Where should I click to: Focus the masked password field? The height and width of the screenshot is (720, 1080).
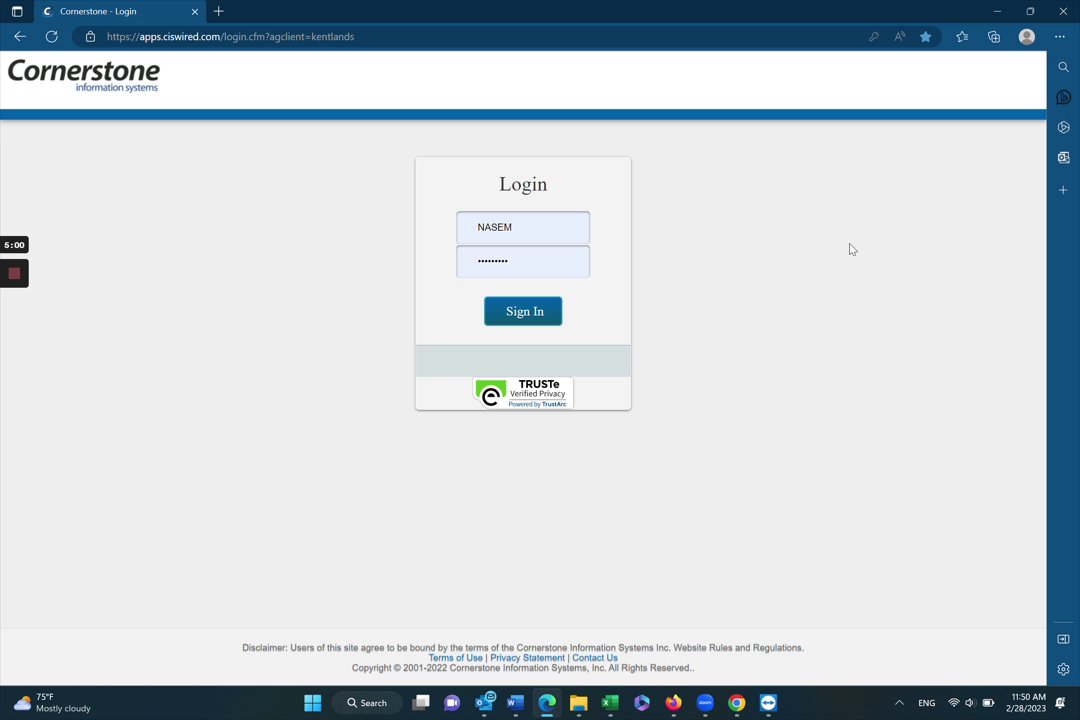coord(523,261)
